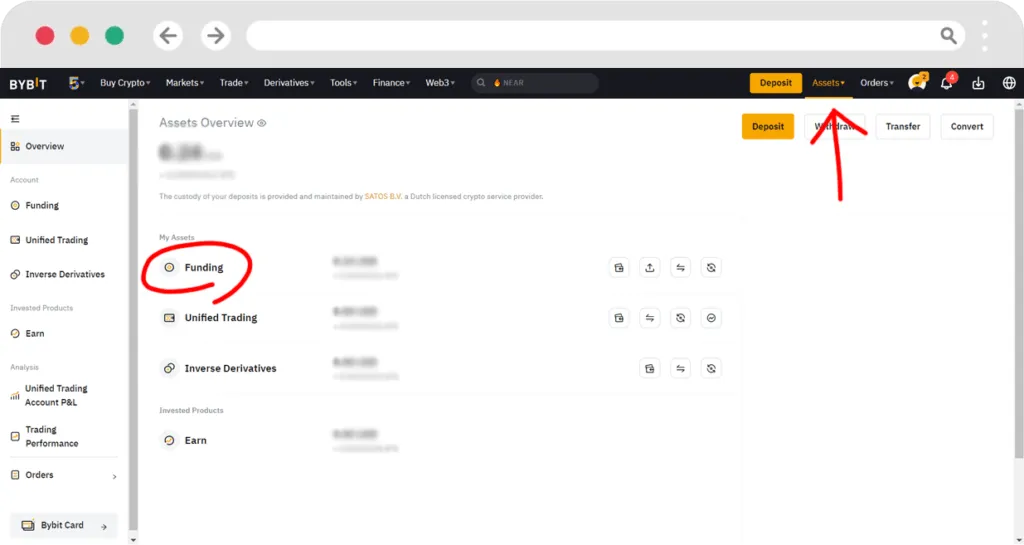Click the deposit wallet icon in Inverse Derivatives row
Viewport: 1024px width, 545px height.
pos(649,369)
